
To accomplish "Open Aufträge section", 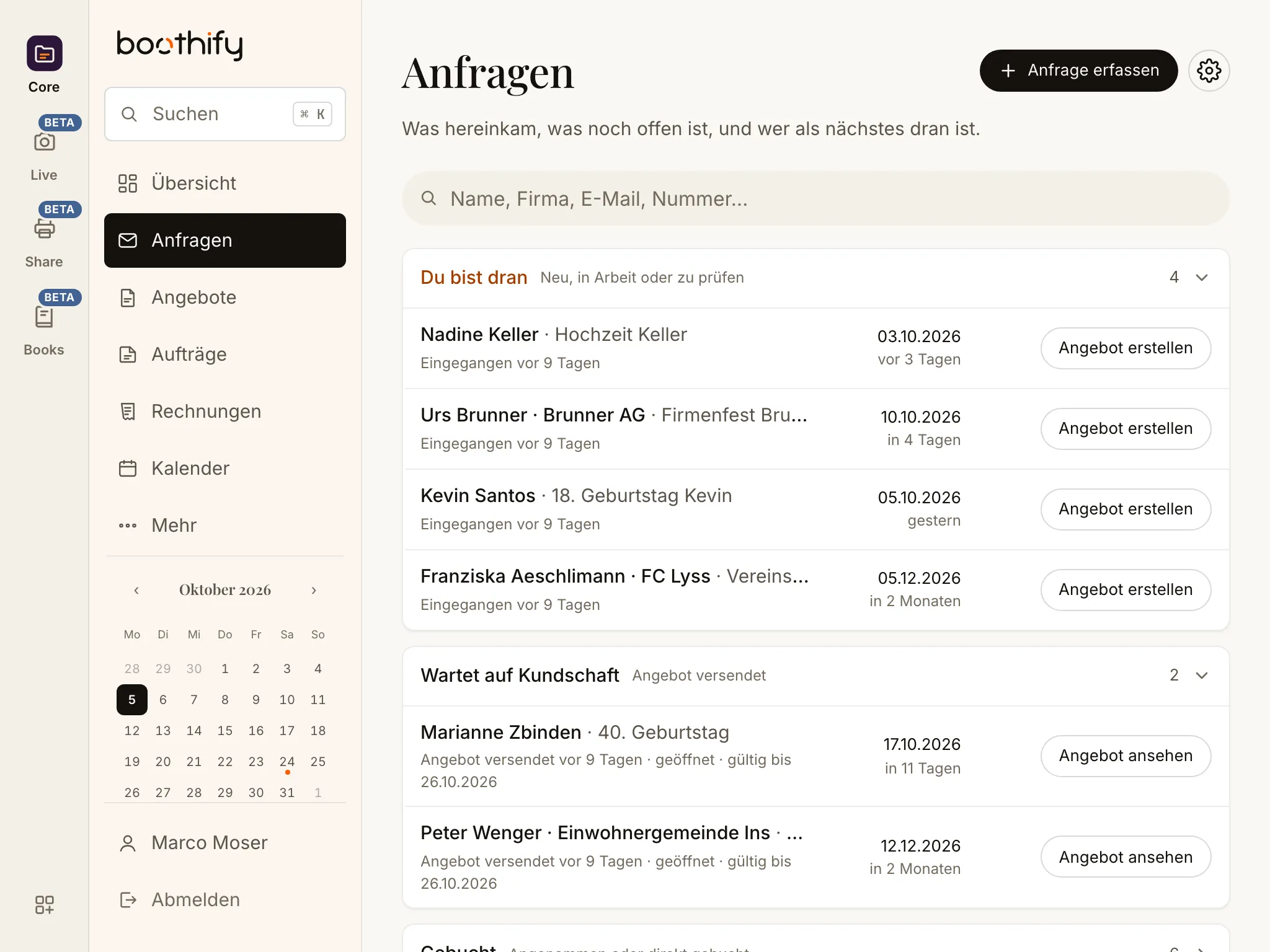I will point(225,355).
